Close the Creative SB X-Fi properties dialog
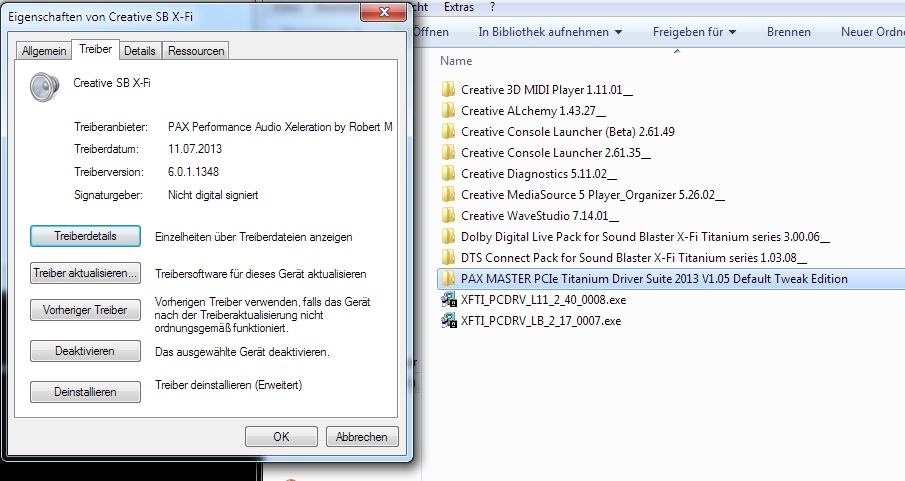This screenshot has height=481, width=905. (384, 12)
